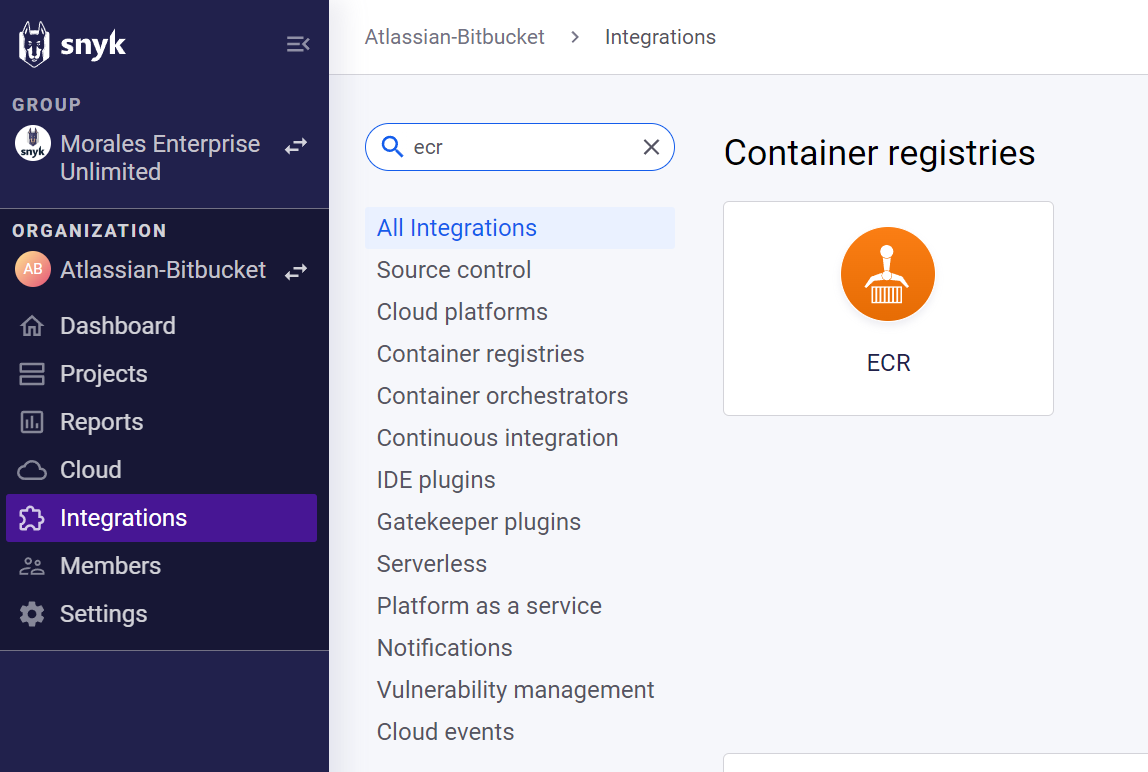The height and width of the screenshot is (772, 1148).
Task: Open the ECR integration card
Action: pos(888,308)
